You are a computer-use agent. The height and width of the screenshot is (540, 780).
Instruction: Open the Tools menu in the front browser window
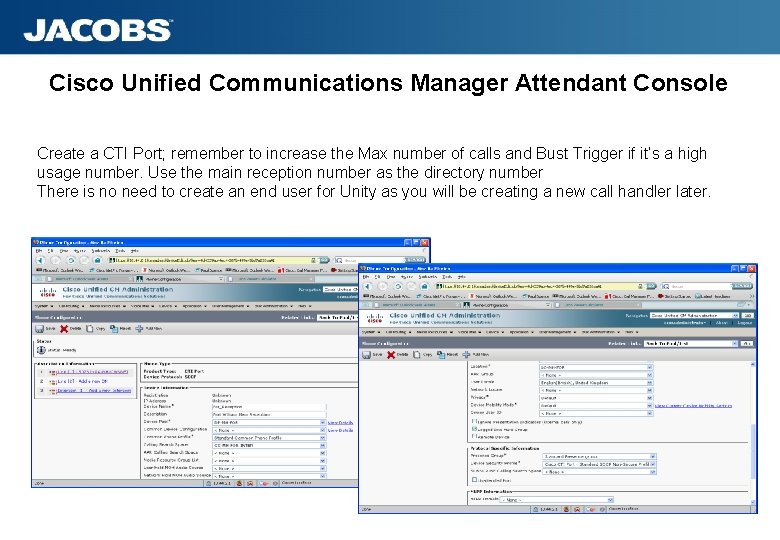coord(447,277)
